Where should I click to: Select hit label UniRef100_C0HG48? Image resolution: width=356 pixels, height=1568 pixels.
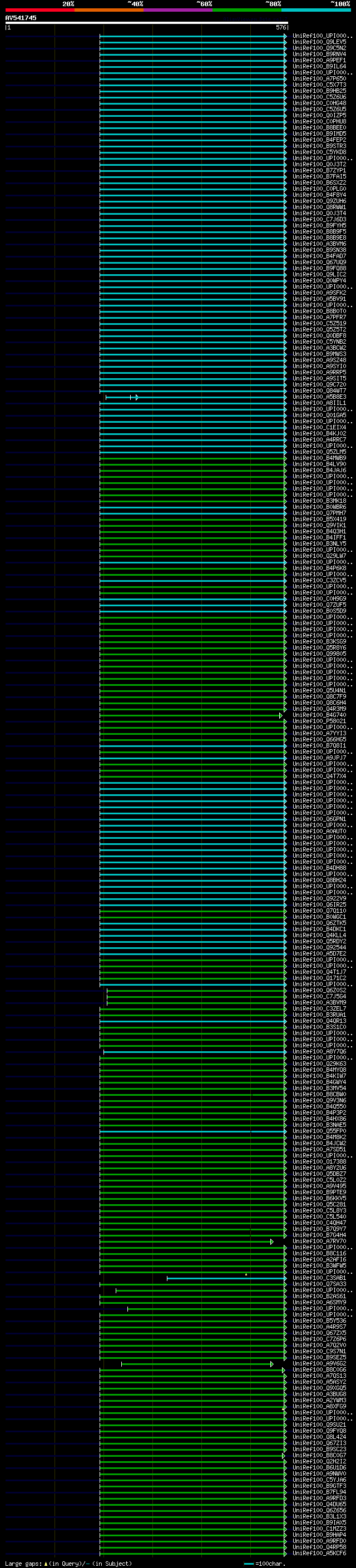tap(319, 103)
